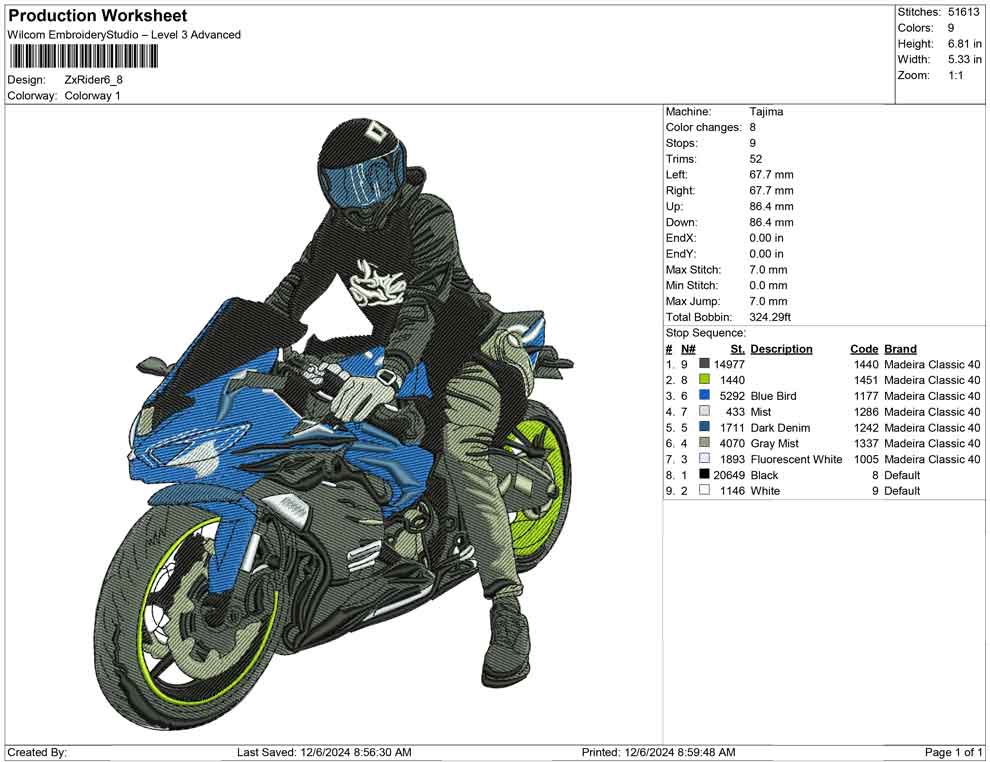Click the stitch count '20649' for Black
990x762 pixels.
[729, 475]
